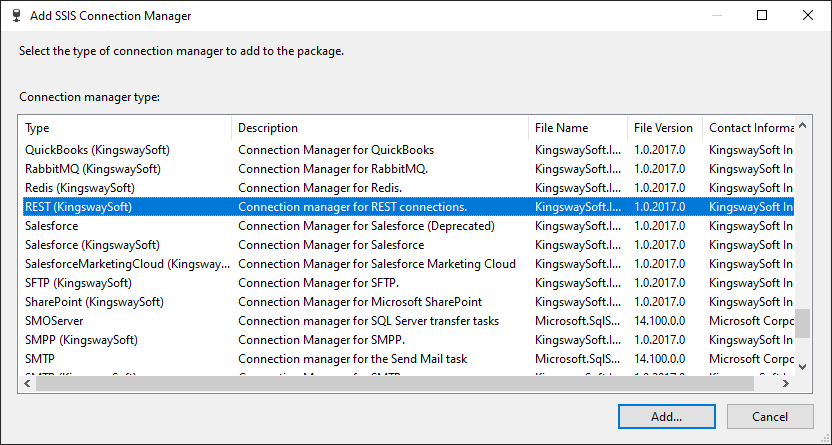Click 'Connection Manager for Salesforce Marketing Cloud'
The image size is (832, 445).
[377, 264]
